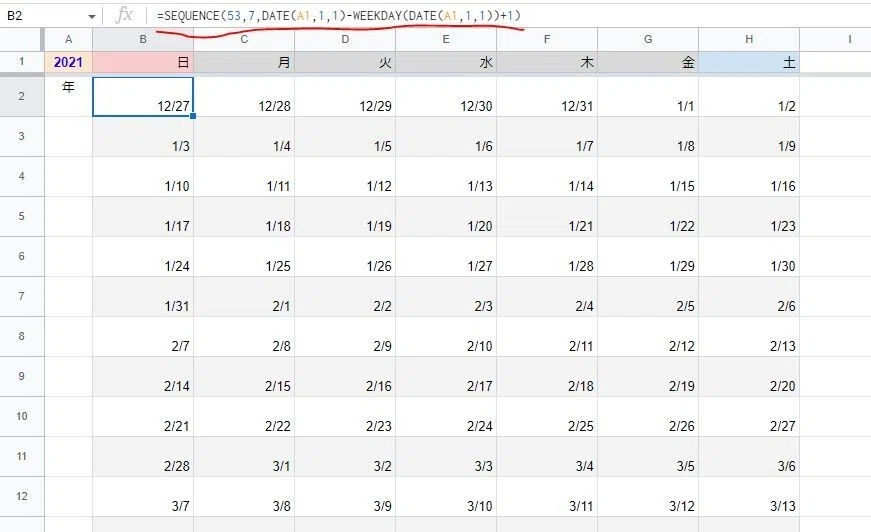Select column H header

coord(749,39)
